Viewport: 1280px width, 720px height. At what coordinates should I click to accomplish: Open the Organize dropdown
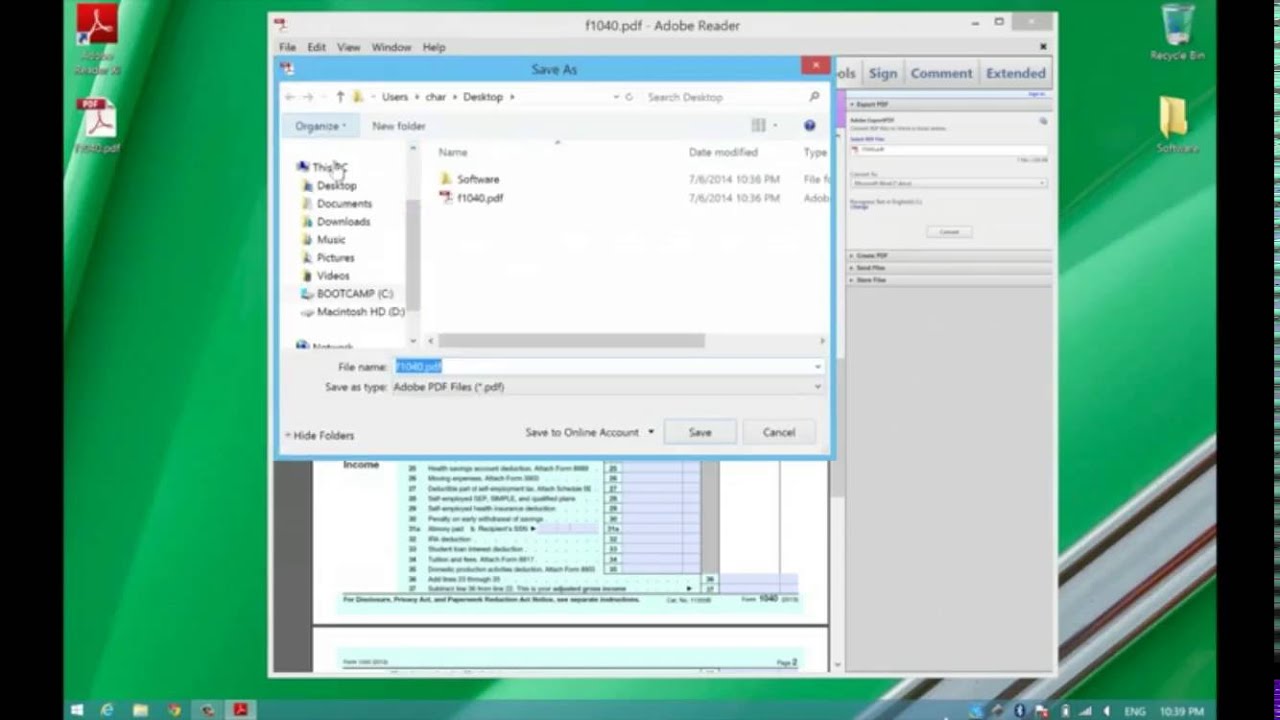(x=320, y=126)
